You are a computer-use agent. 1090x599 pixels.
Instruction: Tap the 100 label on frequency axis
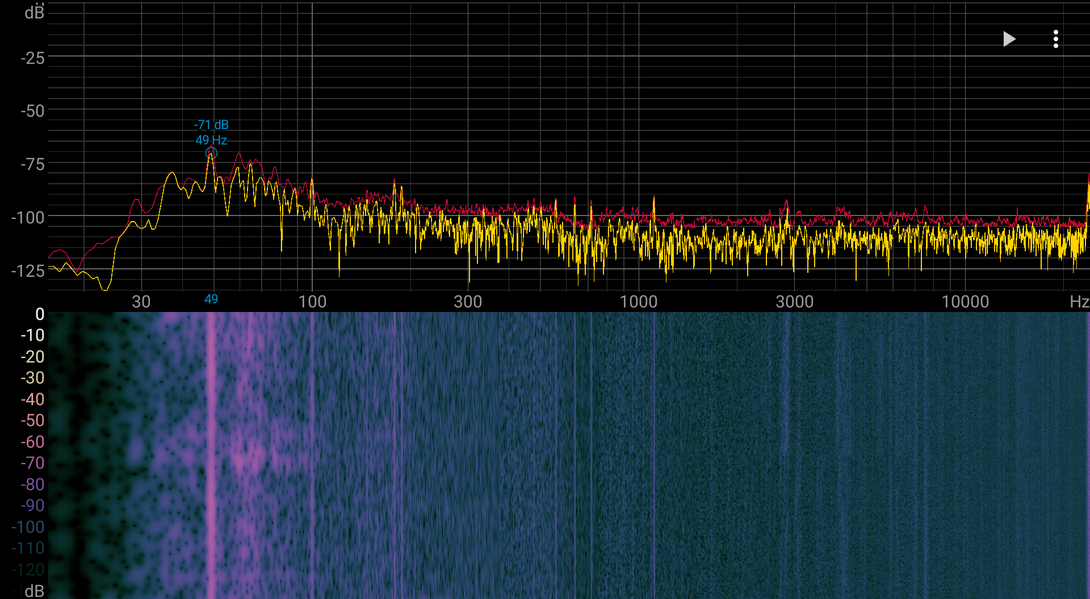(312, 302)
